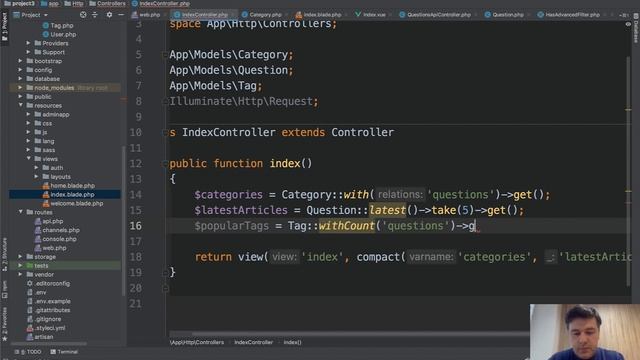
Task: Select User.php in the Project tree
Action: (60, 34)
